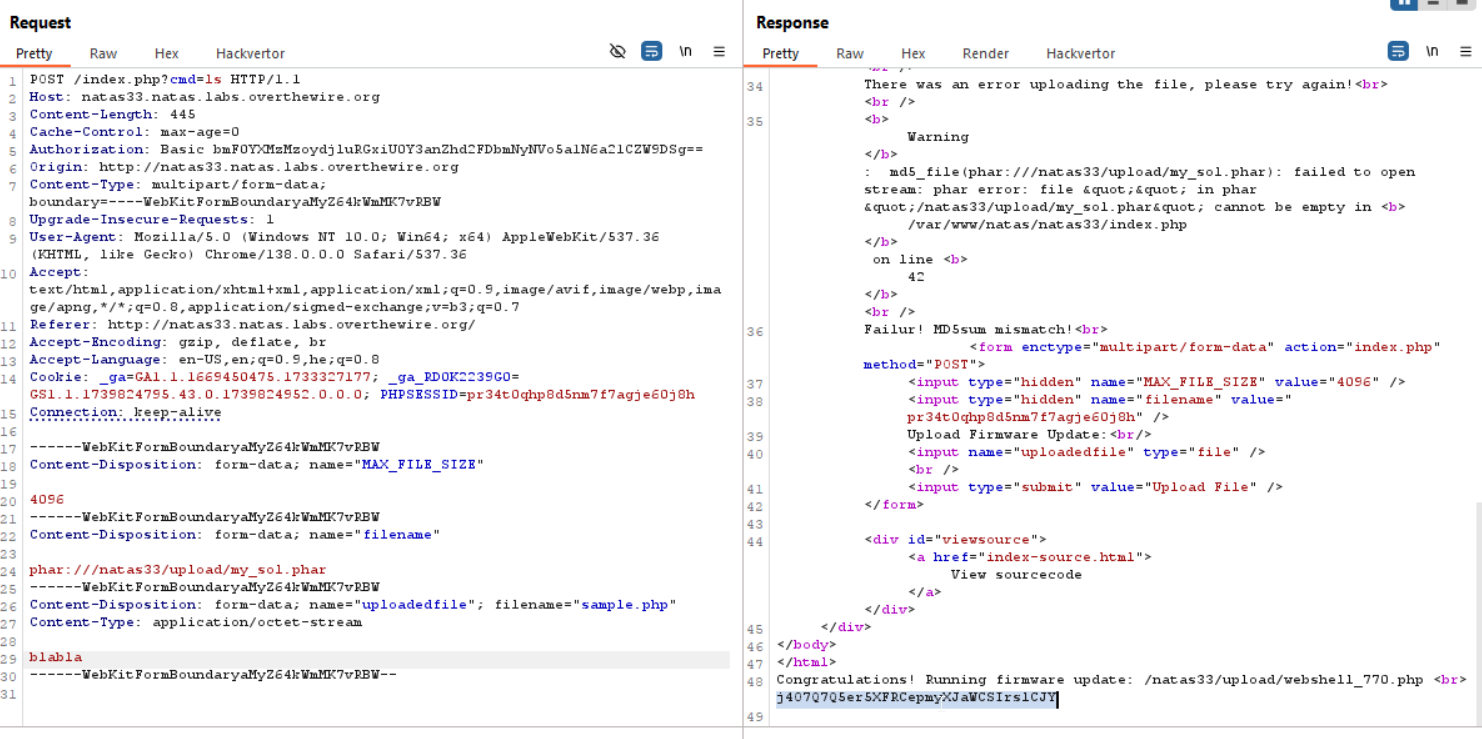Click the Authorization Basic header line
The image size is (1482, 739).
coord(366,149)
